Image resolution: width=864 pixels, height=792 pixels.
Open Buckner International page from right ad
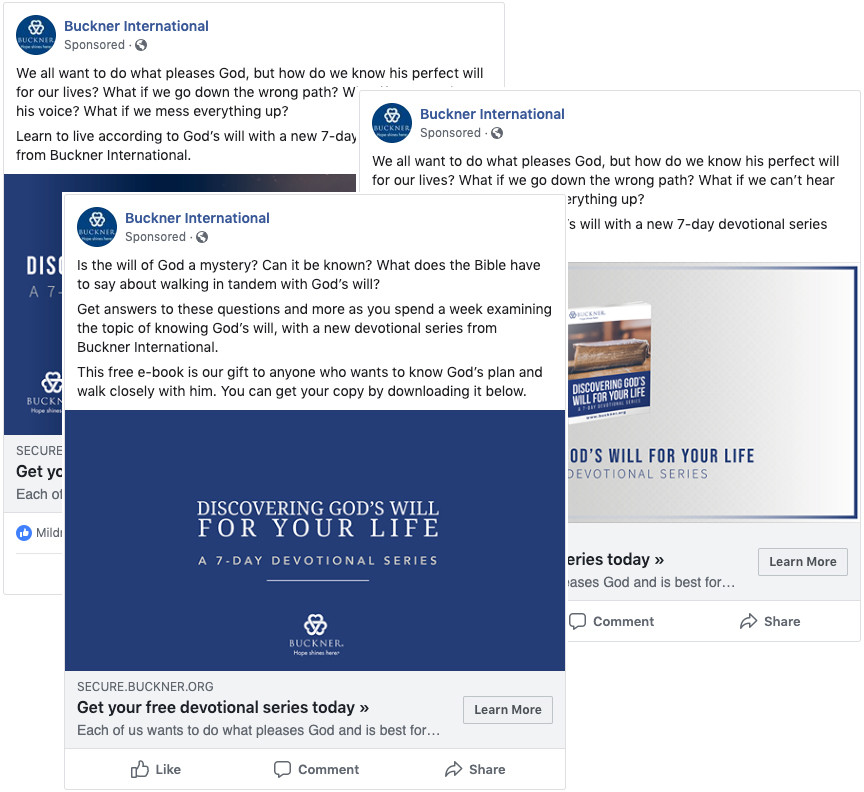(492, 114)
